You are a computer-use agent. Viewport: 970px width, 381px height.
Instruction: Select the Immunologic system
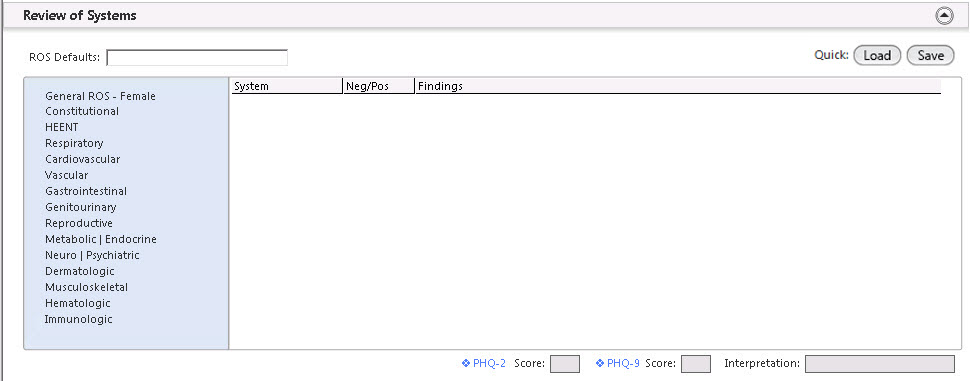coord(79,320)
